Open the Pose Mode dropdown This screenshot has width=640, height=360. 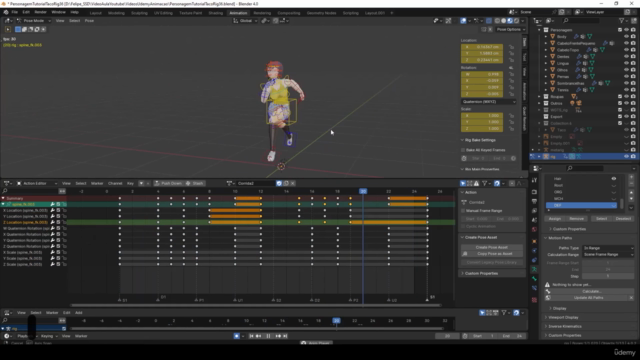pyautogui.click(x=33, y=20)
